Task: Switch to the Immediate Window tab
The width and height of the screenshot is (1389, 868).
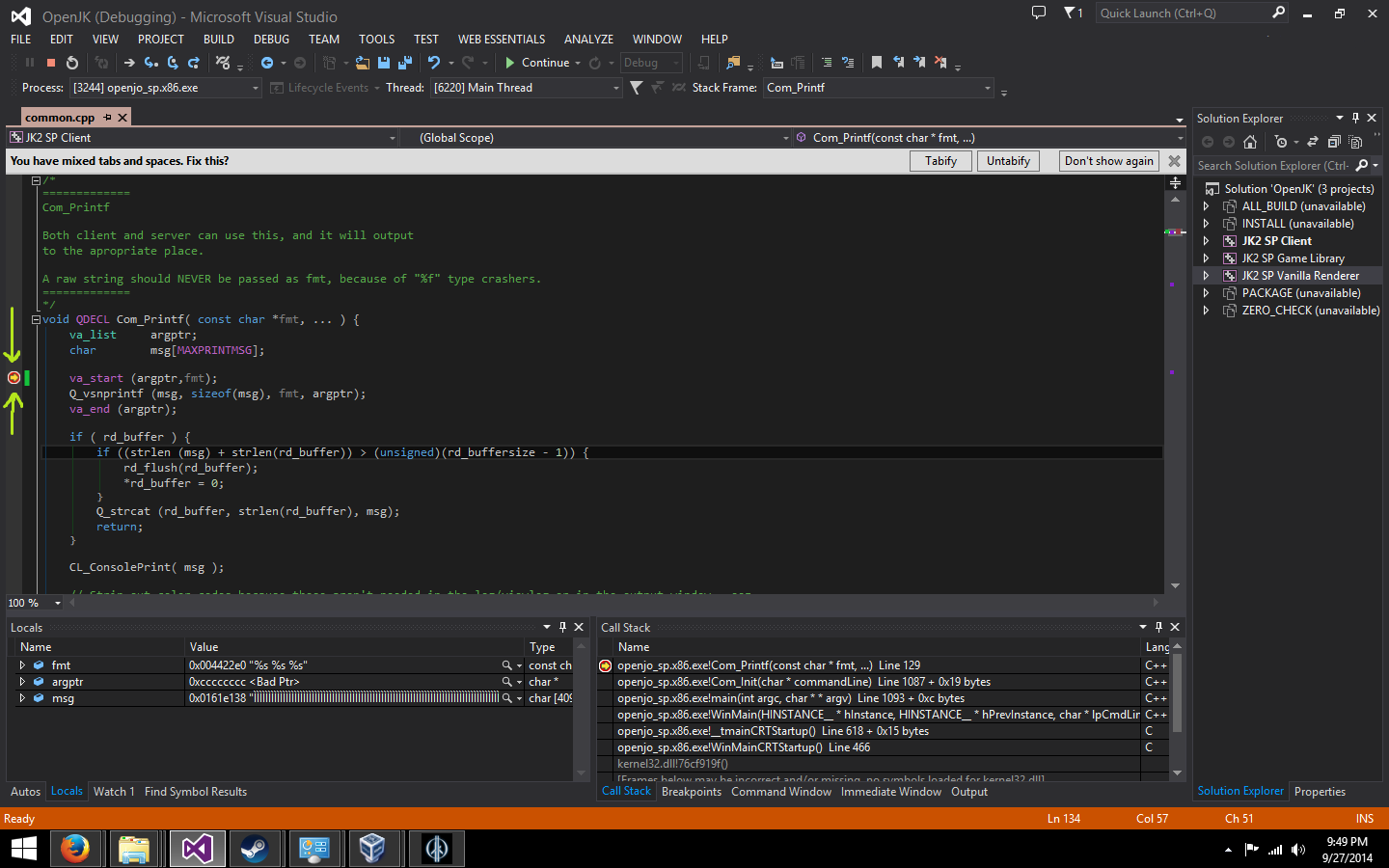Action: pos(891,792)
